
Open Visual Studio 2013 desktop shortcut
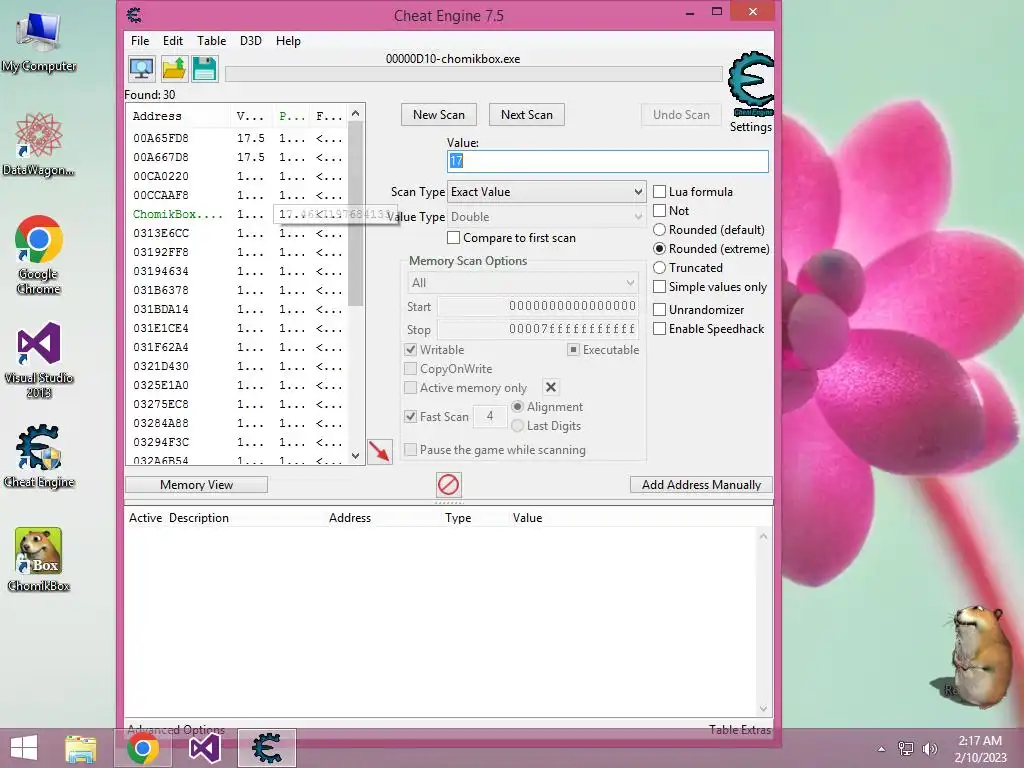click(x=39, y=360)
